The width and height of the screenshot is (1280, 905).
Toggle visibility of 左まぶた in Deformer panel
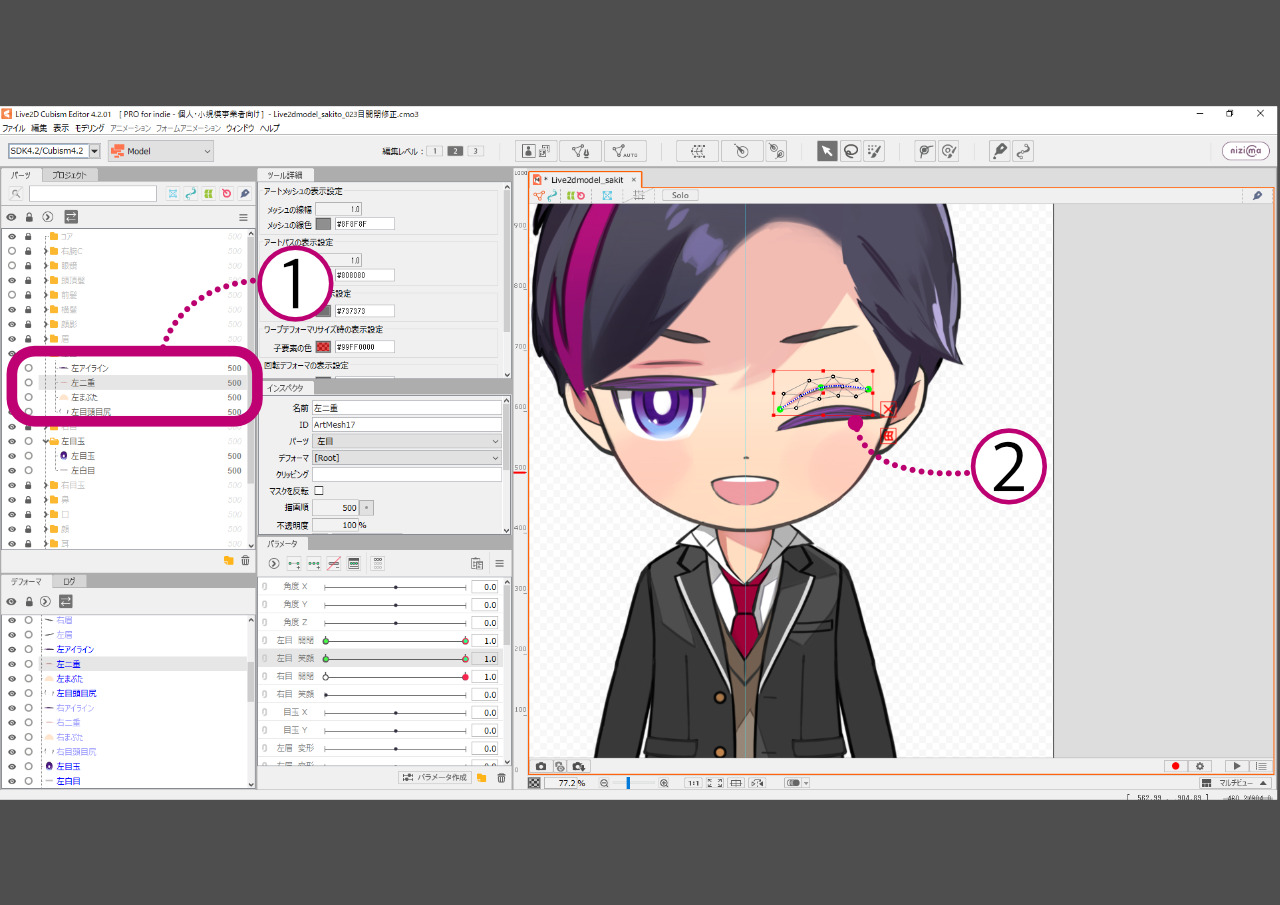click(12, 678)
